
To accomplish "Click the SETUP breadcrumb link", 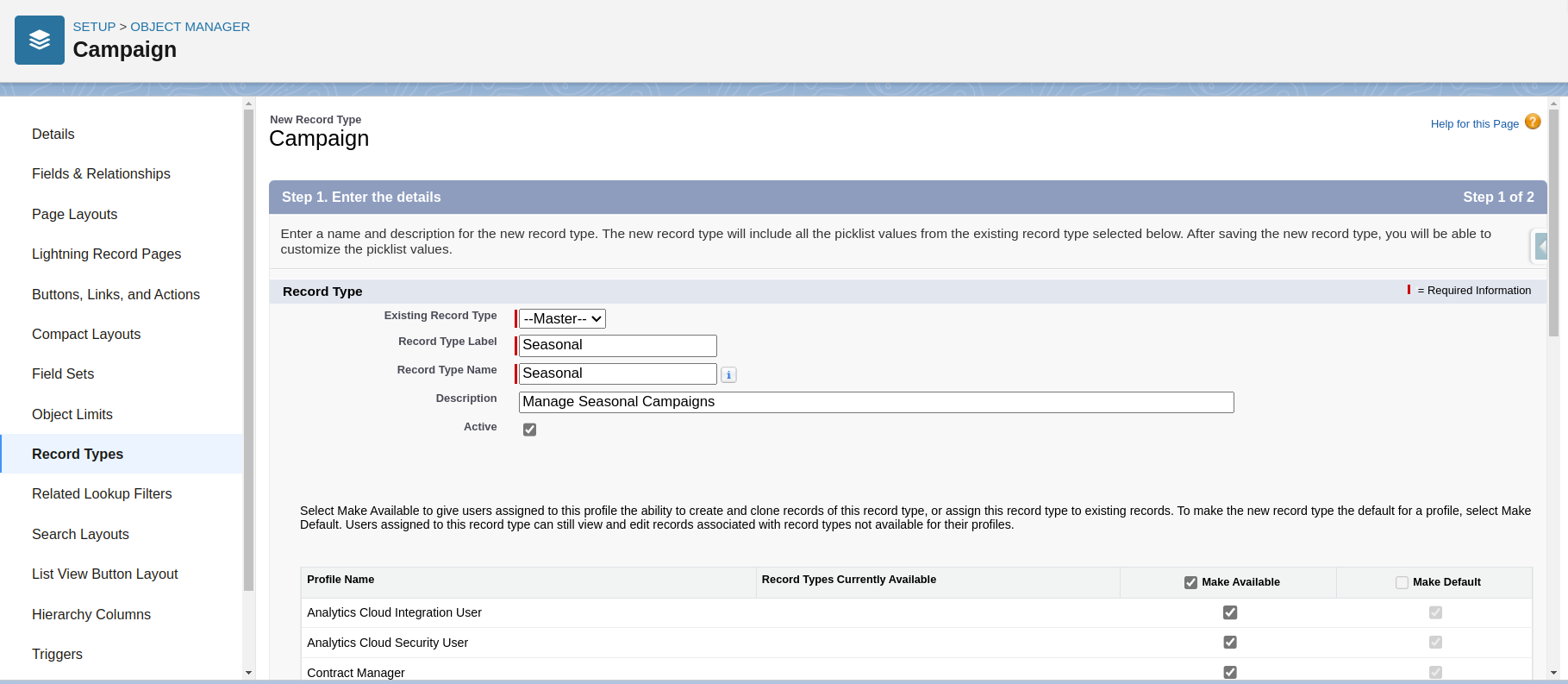I will click(x=94, y=27).
